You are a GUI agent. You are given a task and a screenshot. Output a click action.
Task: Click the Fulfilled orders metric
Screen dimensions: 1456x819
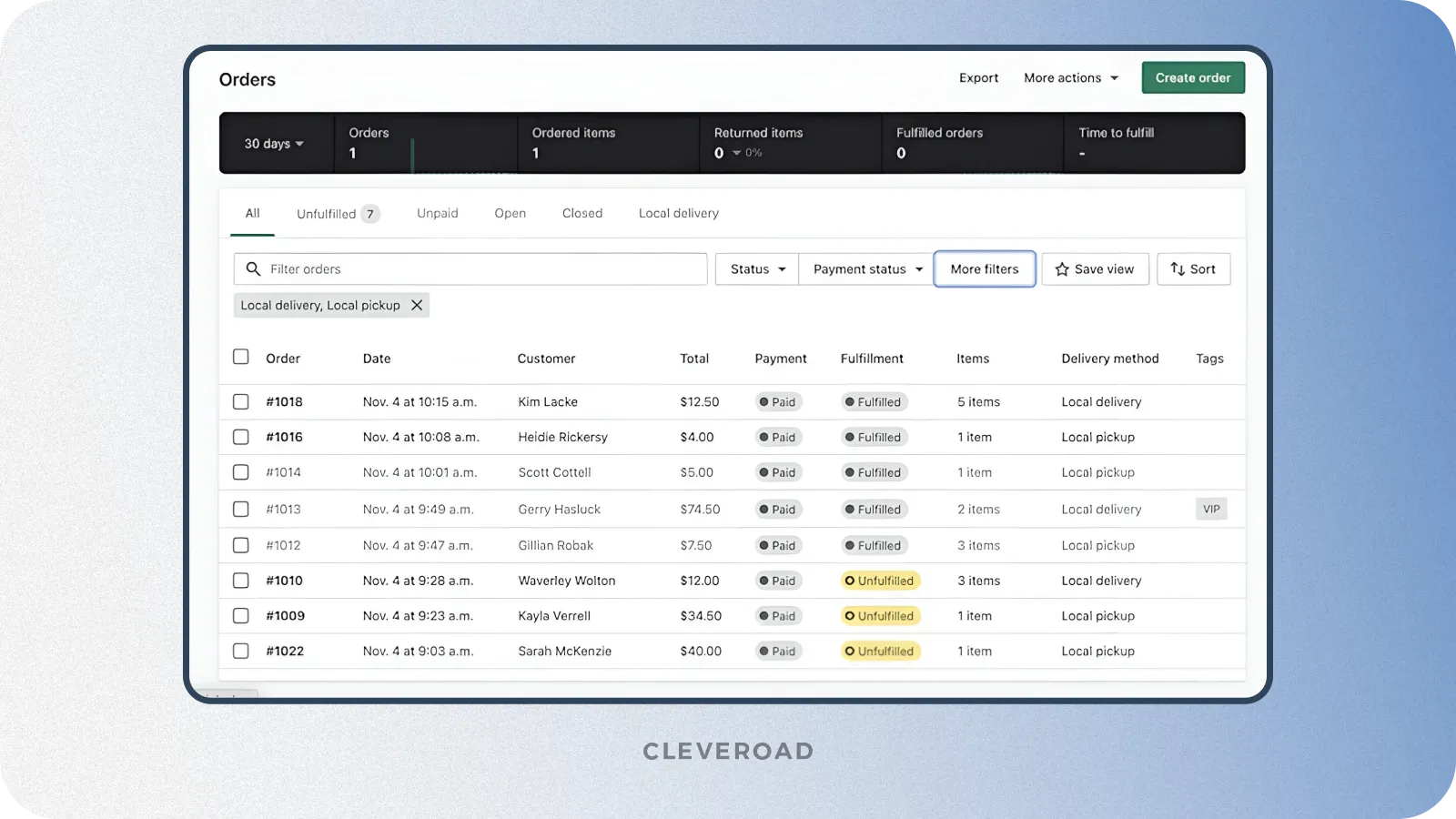972,143
